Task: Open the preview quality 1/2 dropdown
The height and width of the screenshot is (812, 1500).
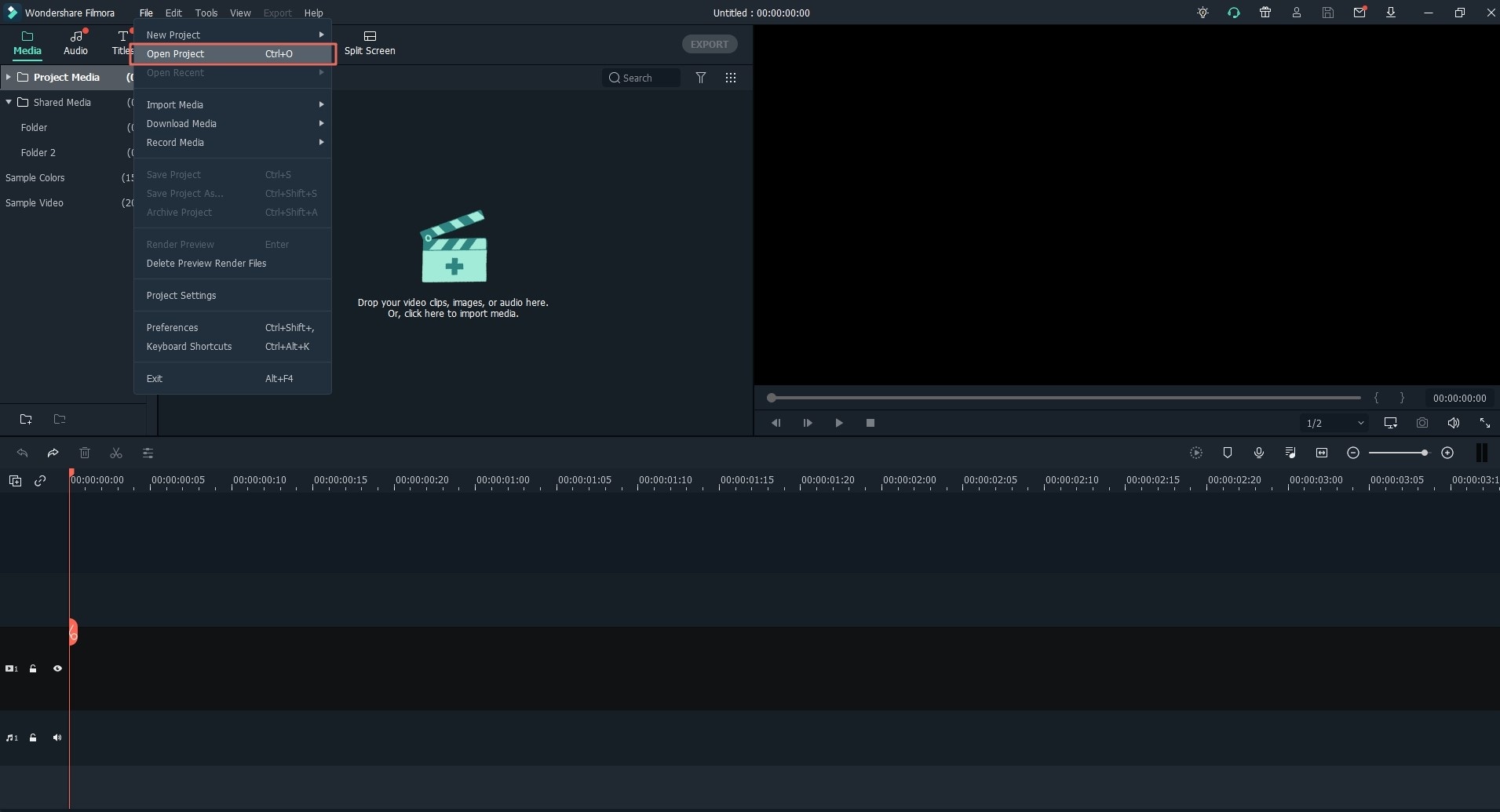Action: coord(1334,423)
